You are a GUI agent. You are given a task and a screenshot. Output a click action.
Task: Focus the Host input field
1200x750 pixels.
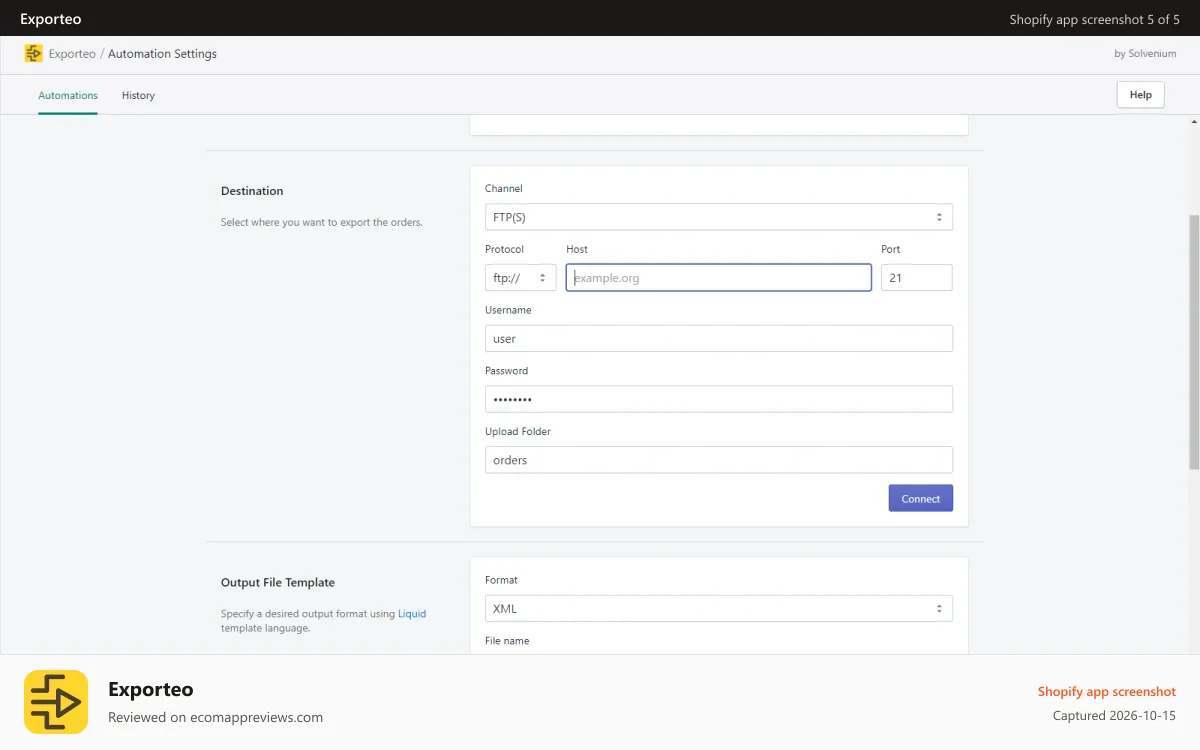(x=719, y=278)
